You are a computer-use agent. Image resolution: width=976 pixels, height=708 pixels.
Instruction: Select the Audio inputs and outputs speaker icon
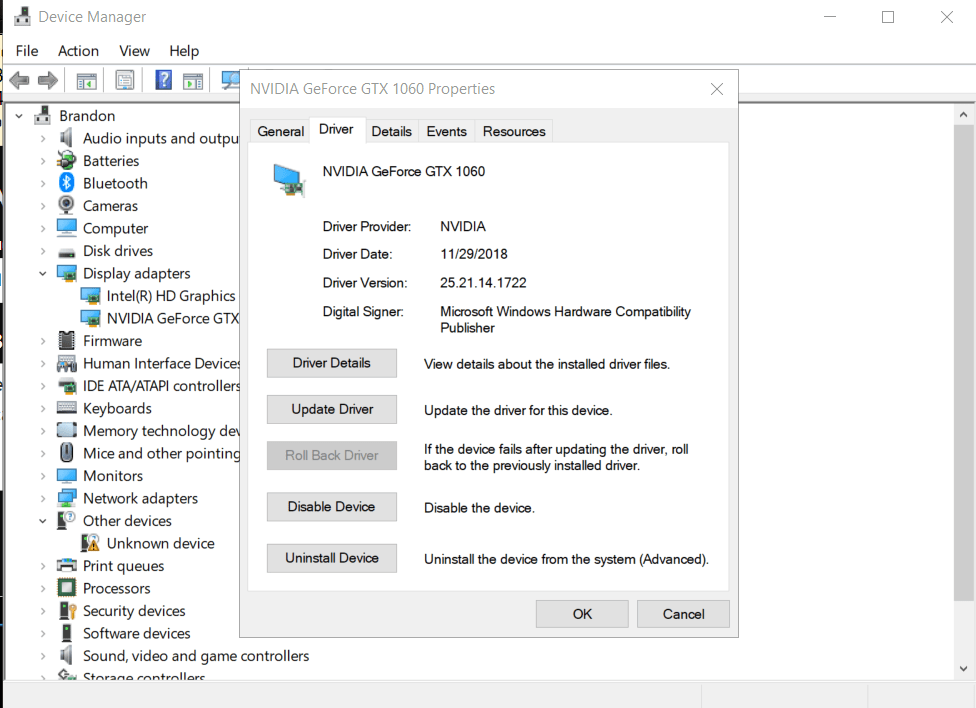point(66,138)
